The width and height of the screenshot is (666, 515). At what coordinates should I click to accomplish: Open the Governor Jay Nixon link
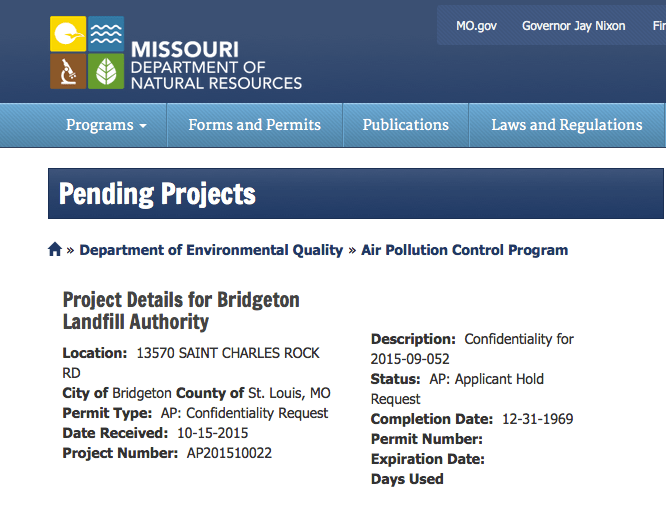[x=573, y=26]
